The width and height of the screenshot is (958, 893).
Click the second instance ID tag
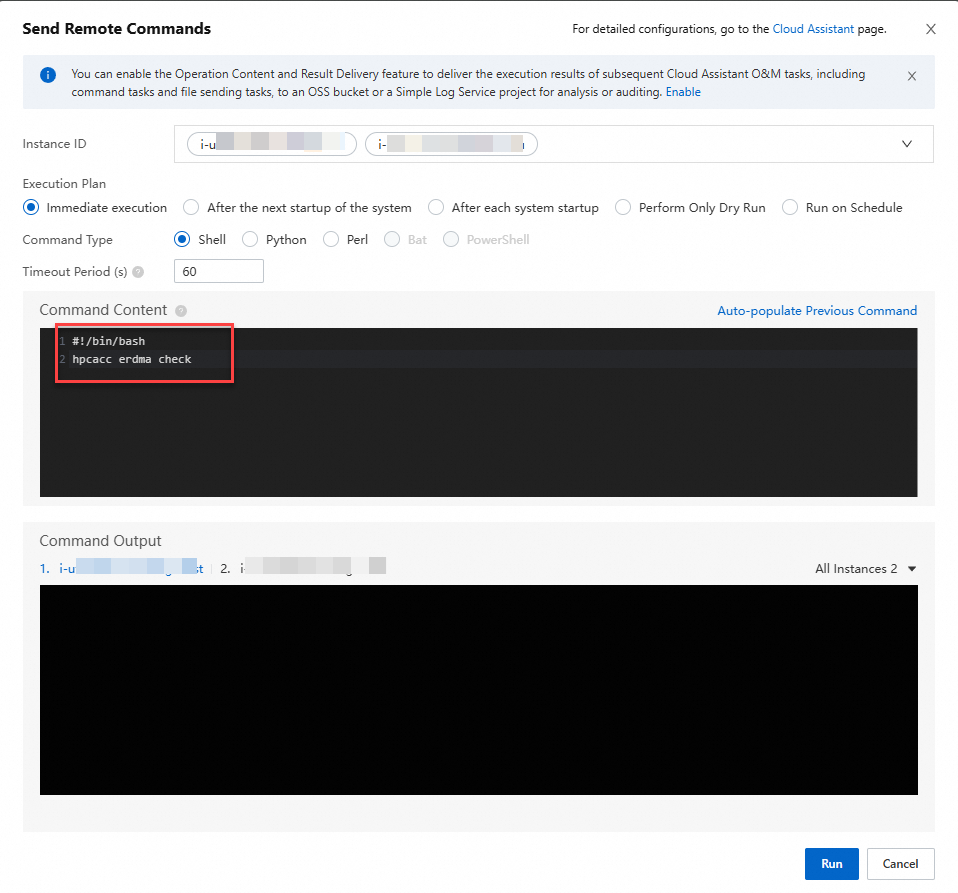pos(451,144)
